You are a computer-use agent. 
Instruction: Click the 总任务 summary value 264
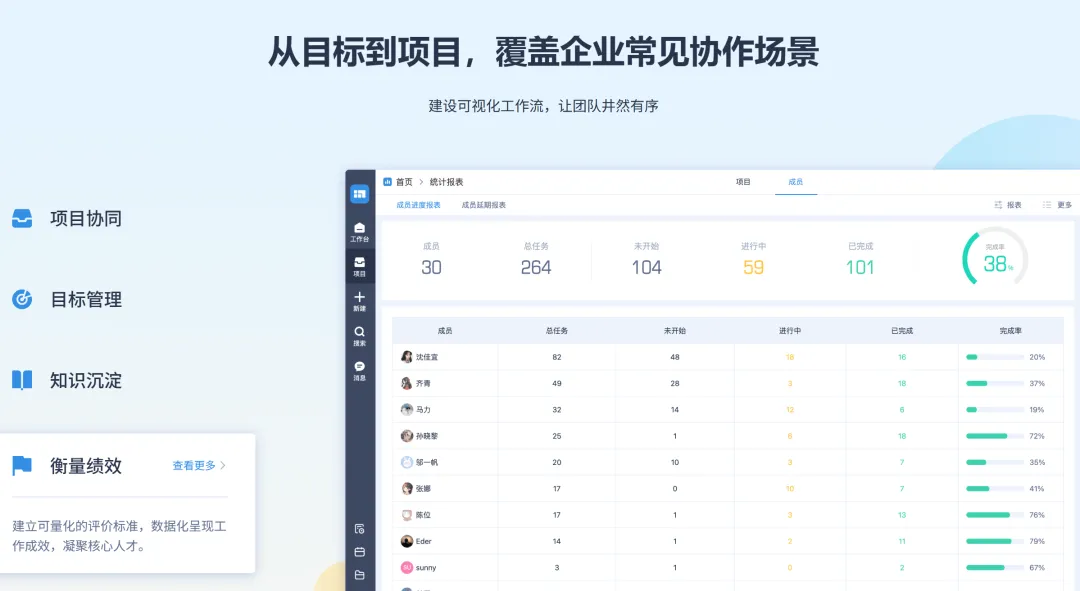pyautogui.click(x=536, y=267)
